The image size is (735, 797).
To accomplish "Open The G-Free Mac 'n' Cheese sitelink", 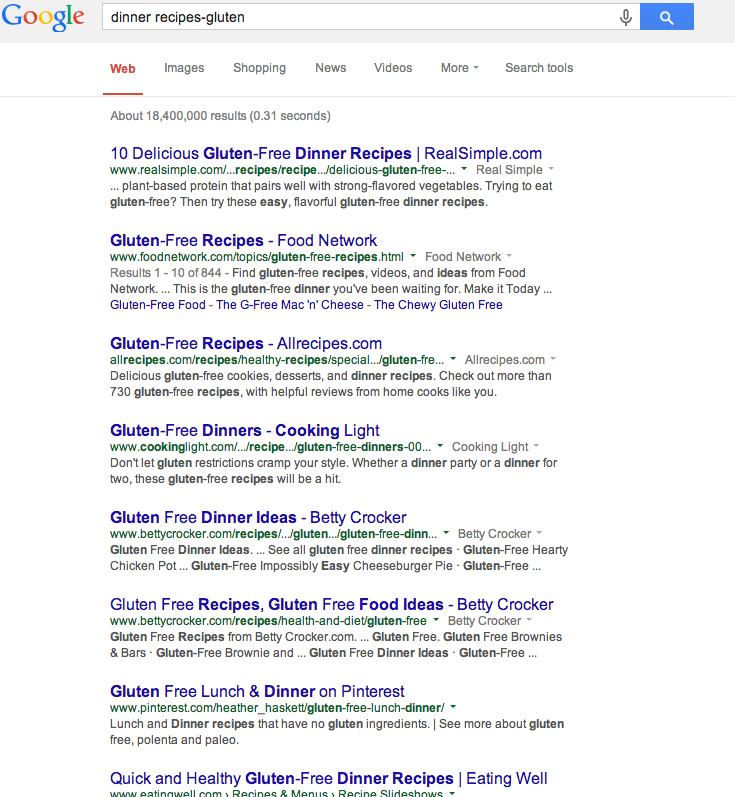I will 290,305.
